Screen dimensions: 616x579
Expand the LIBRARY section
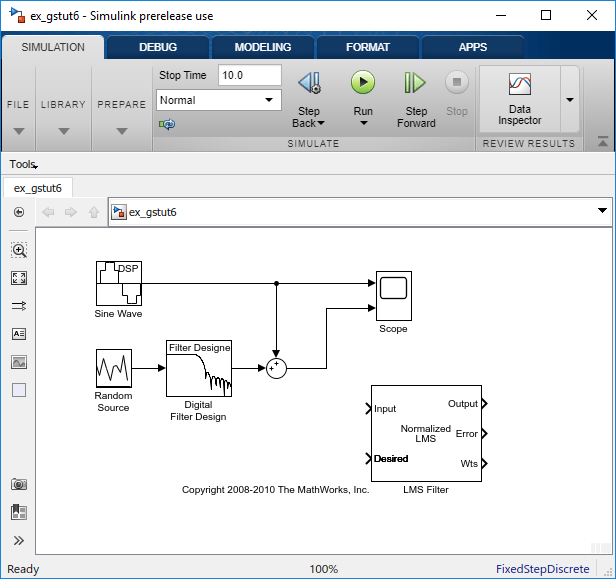[x=64, y=131]
